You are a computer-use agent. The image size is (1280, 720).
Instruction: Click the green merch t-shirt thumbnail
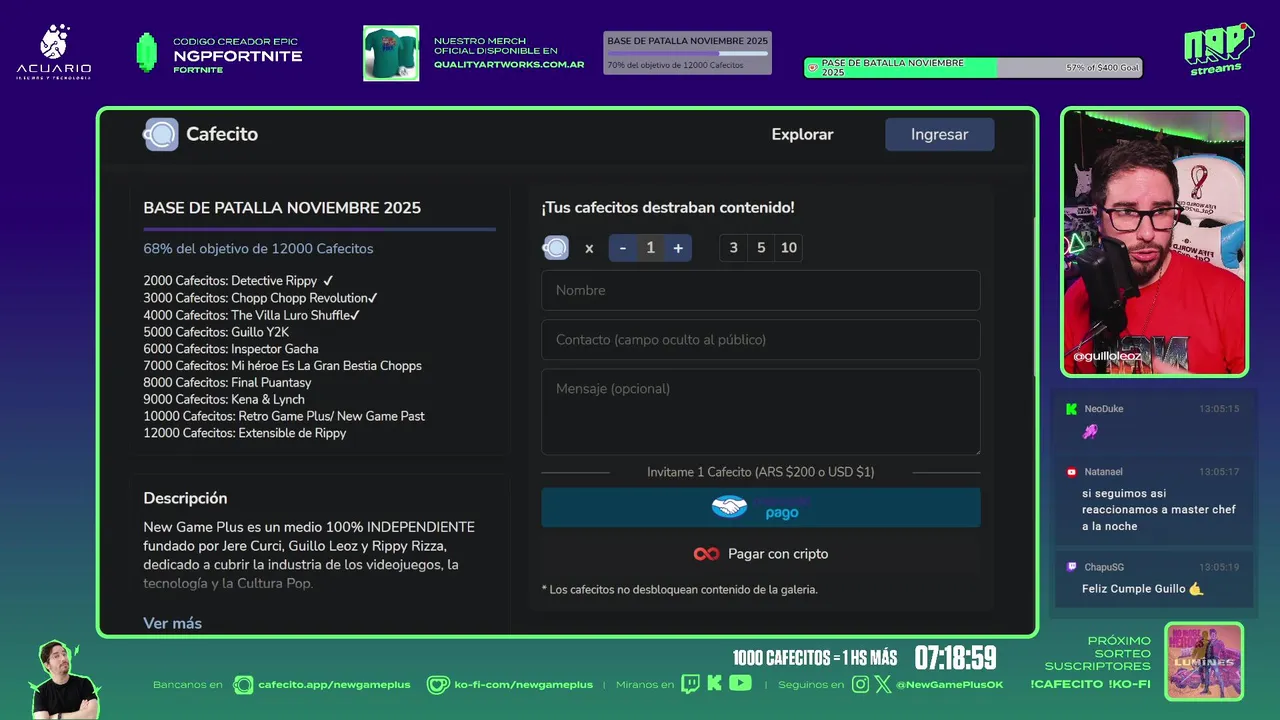coord(391,53)
